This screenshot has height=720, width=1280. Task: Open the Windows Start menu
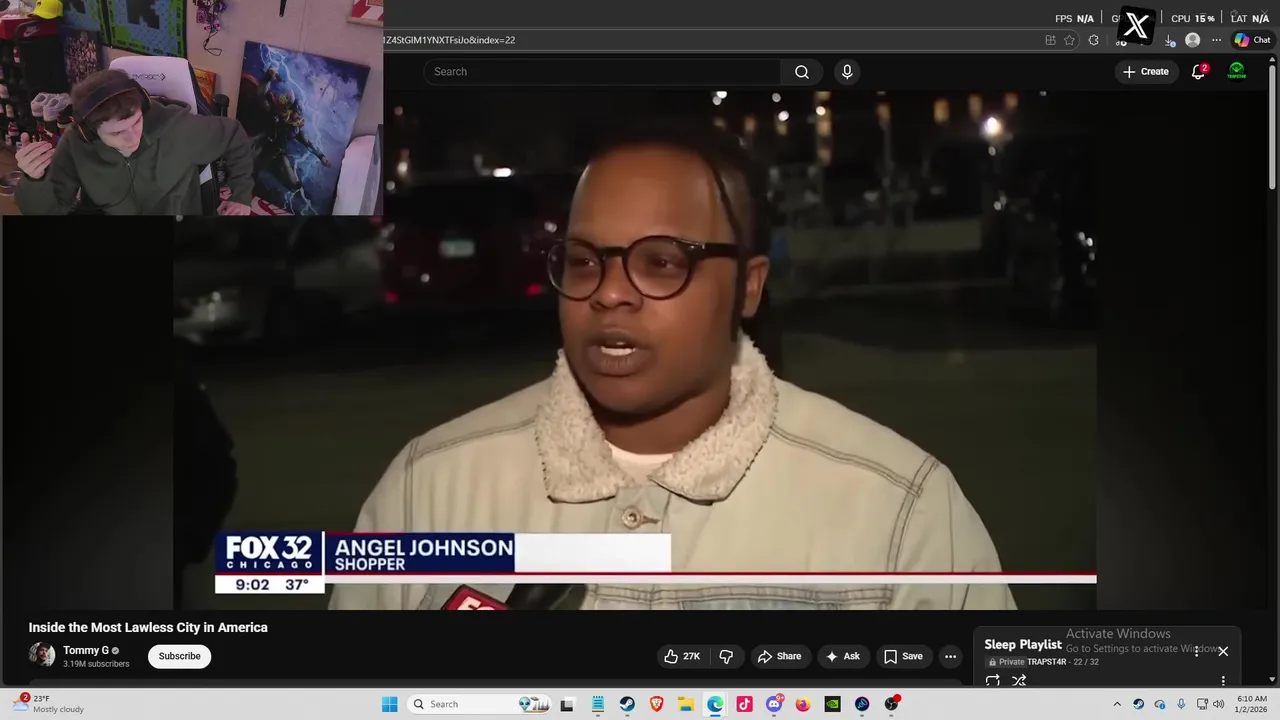390,704
